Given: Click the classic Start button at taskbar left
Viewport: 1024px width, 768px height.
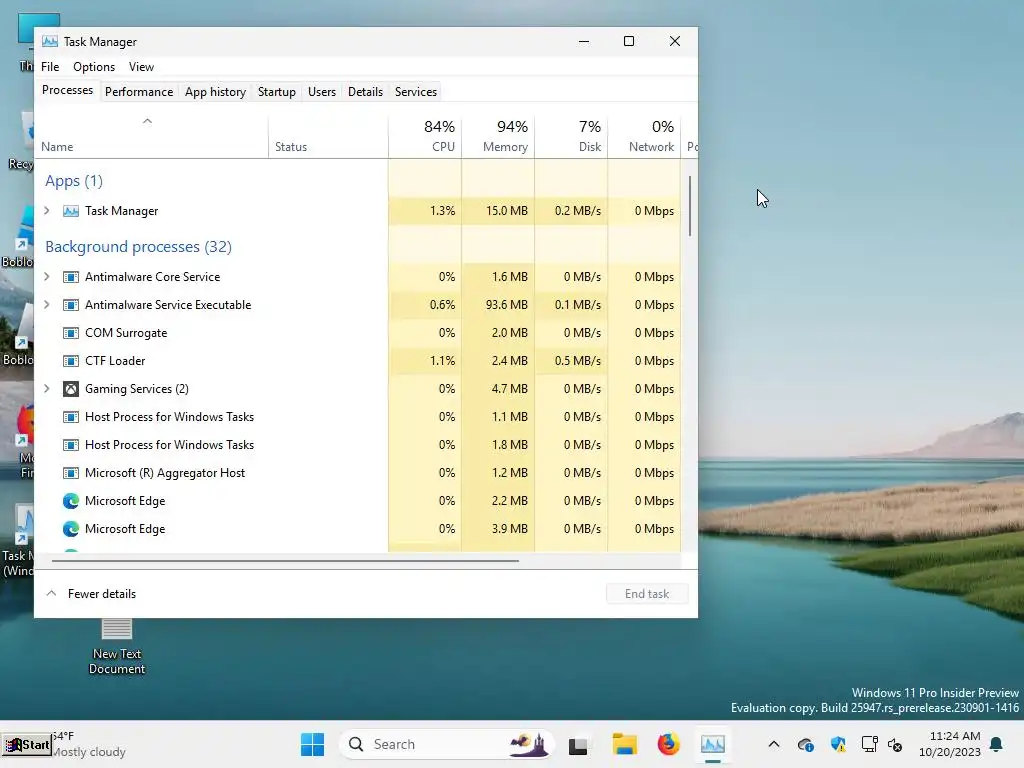Looking at the screenshot, I should 27,744.
